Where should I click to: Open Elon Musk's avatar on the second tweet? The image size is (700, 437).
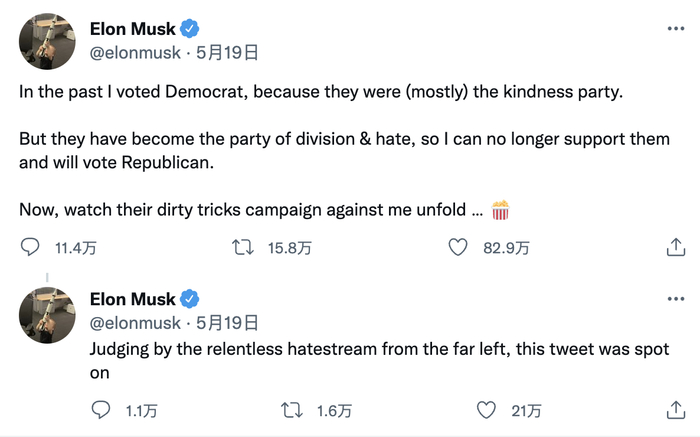tap(48, 315)
